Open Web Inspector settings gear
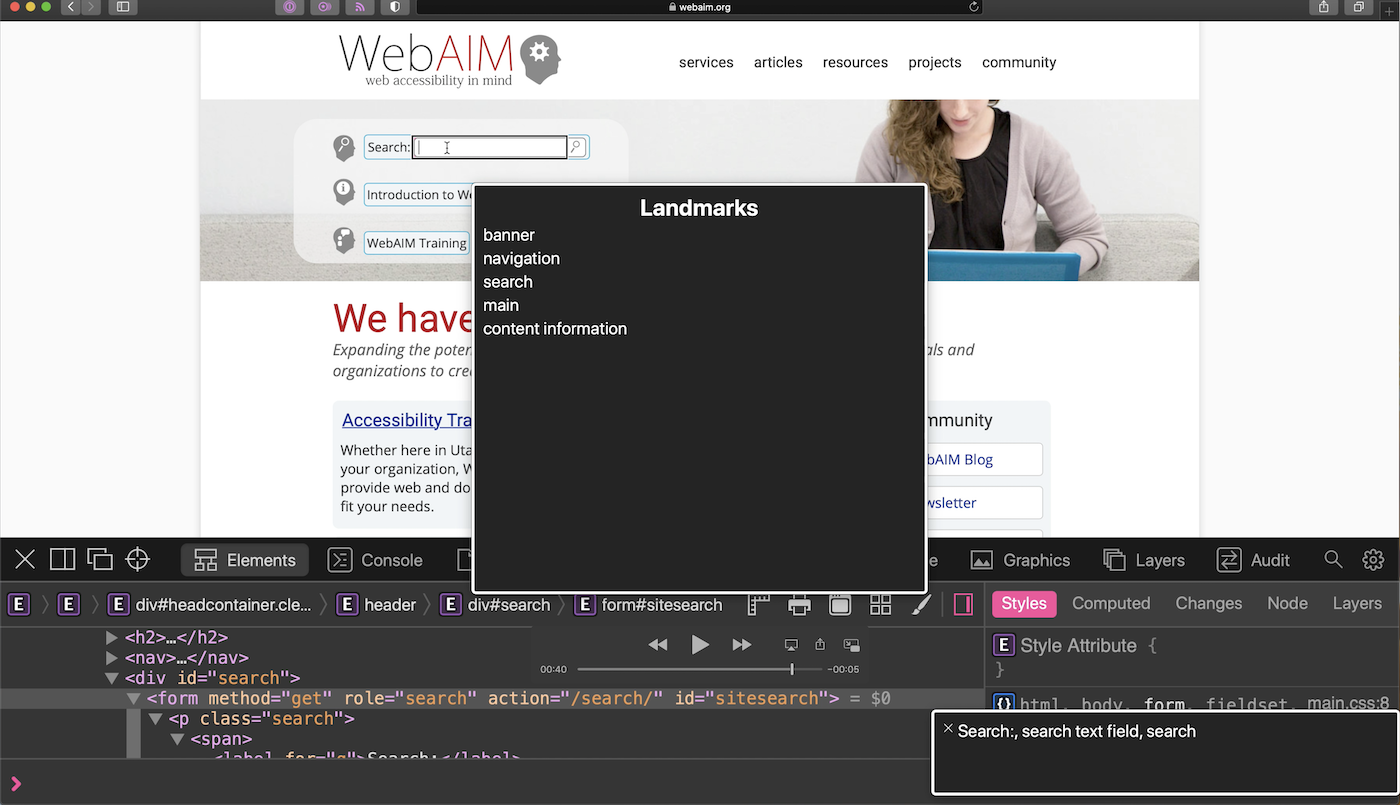This screenshot has height=805, width=1400. pos(1373,560)
